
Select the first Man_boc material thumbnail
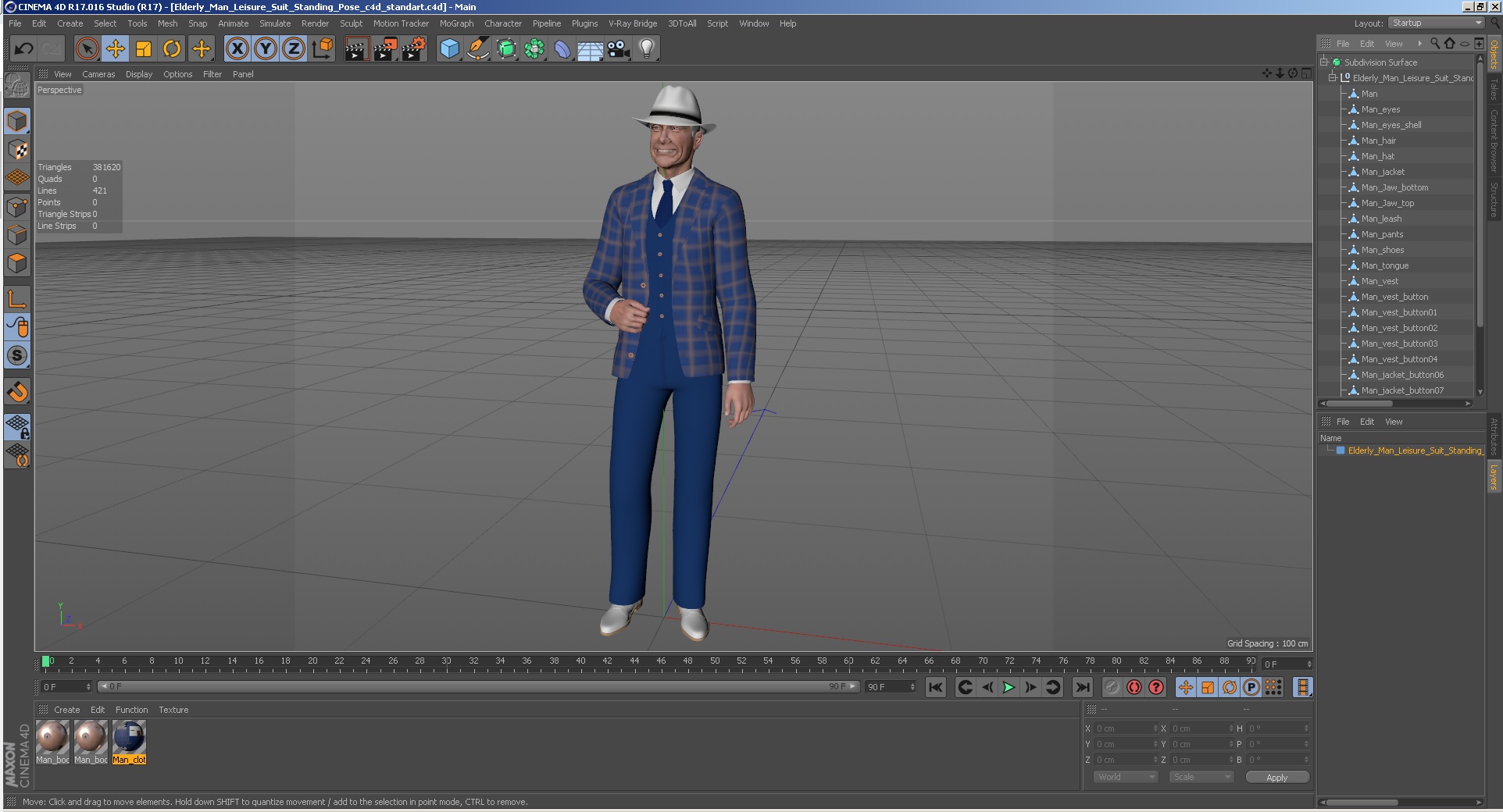(53, 741)
